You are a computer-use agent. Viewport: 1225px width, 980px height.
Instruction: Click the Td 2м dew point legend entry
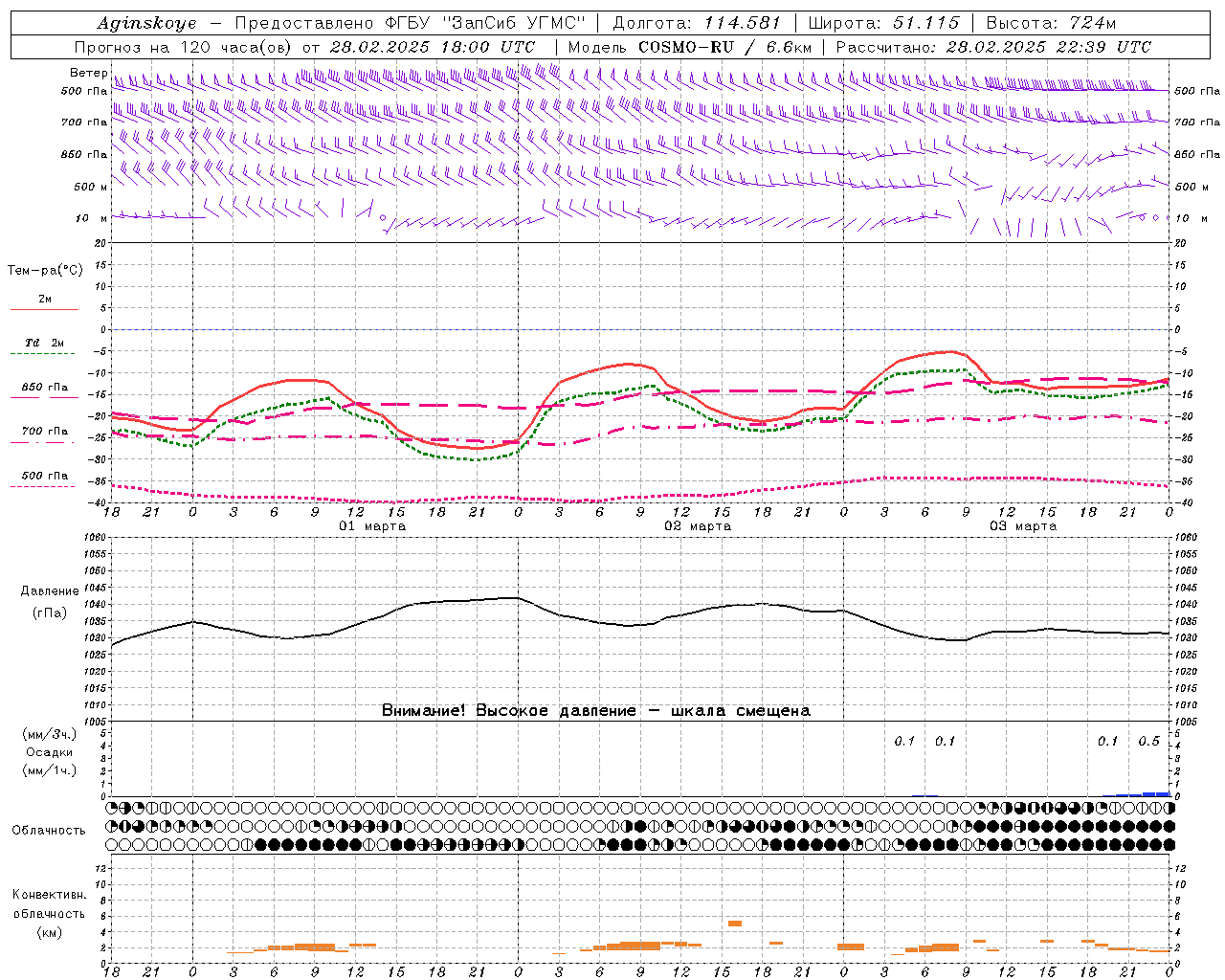tap(45, 343)
